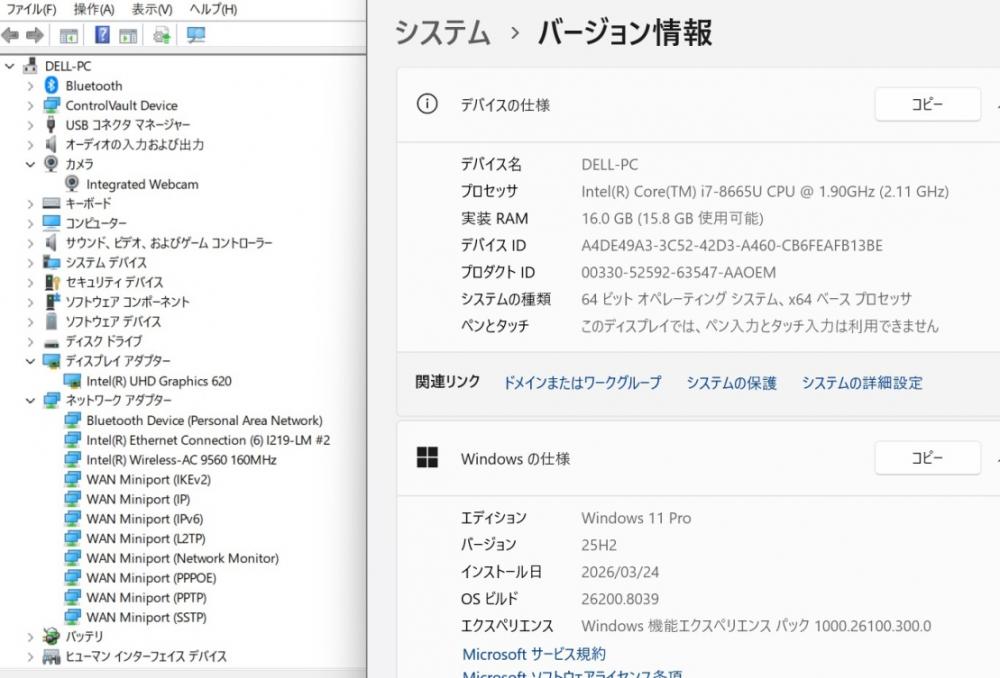Click the Bluetooth category icon
Viewport: 1000px width, 678px height.
(52, 85)
